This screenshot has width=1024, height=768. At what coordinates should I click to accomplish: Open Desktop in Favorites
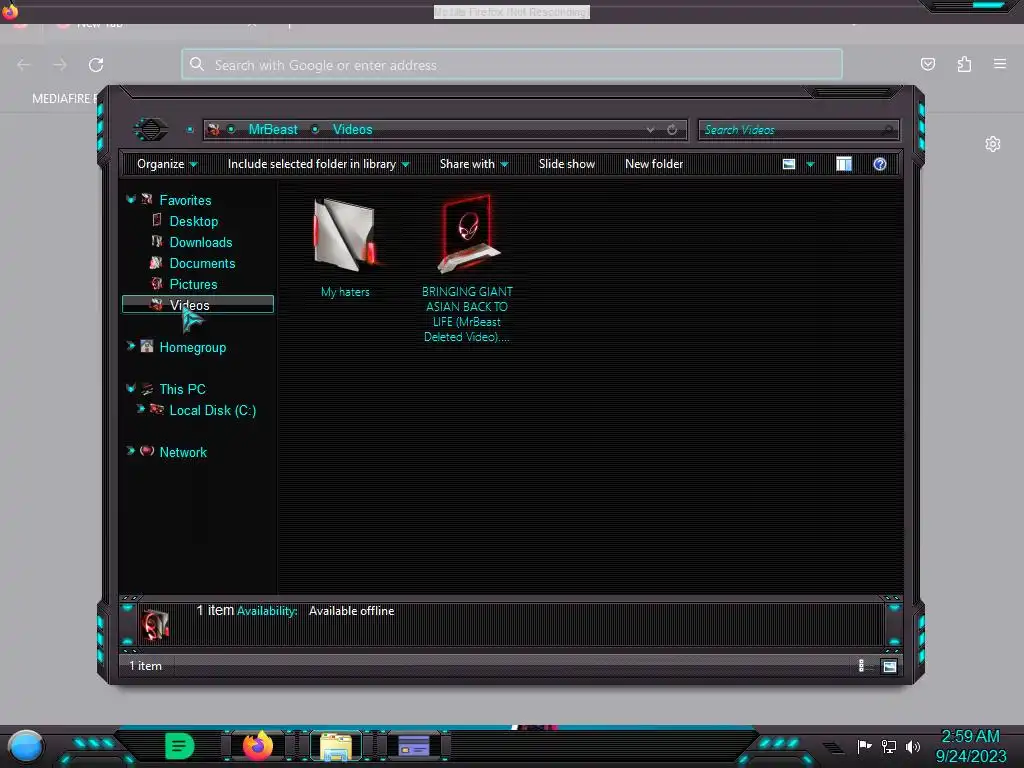click(193, 221)
